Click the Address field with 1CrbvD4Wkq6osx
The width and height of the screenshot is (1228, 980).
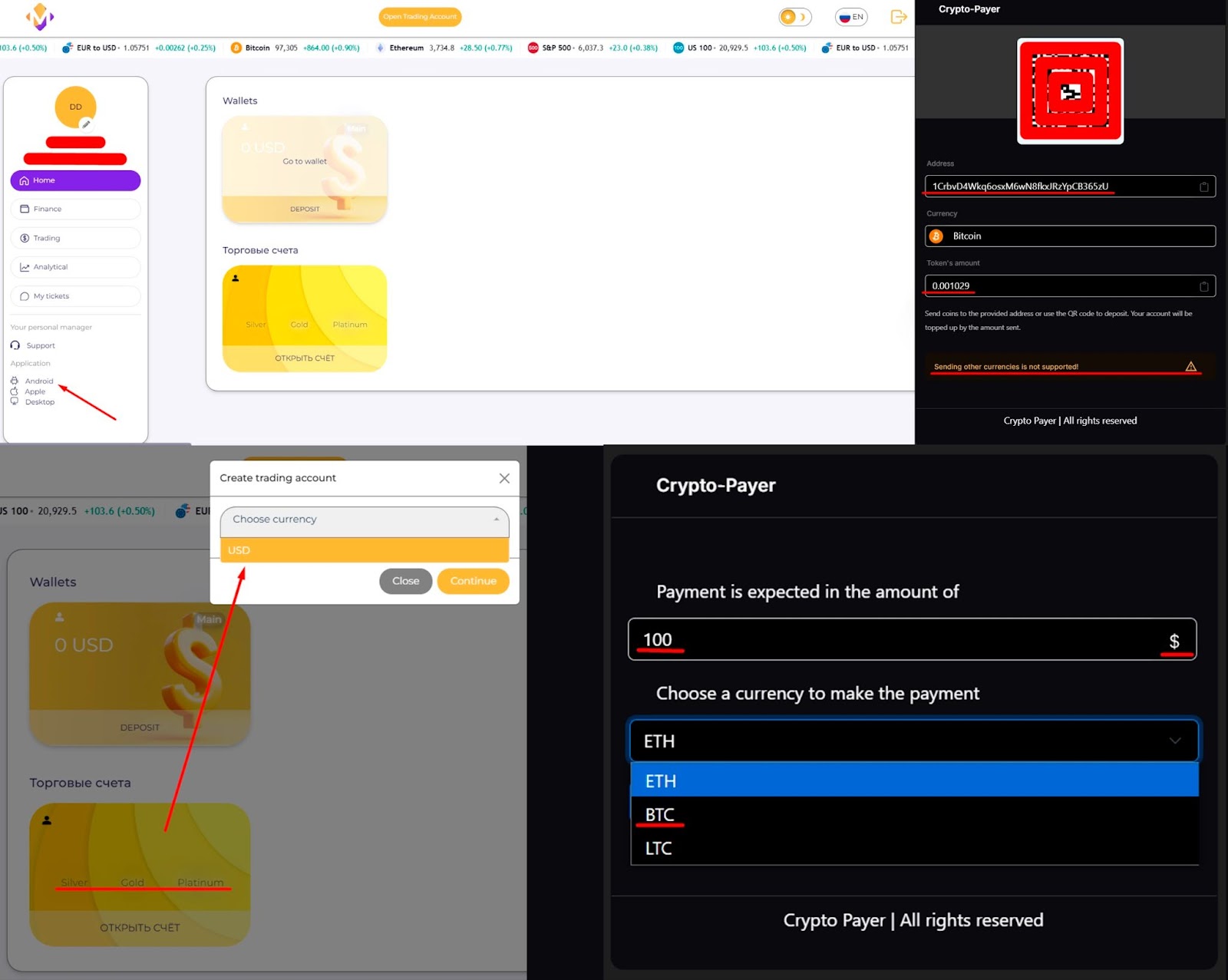[1070, 186]
